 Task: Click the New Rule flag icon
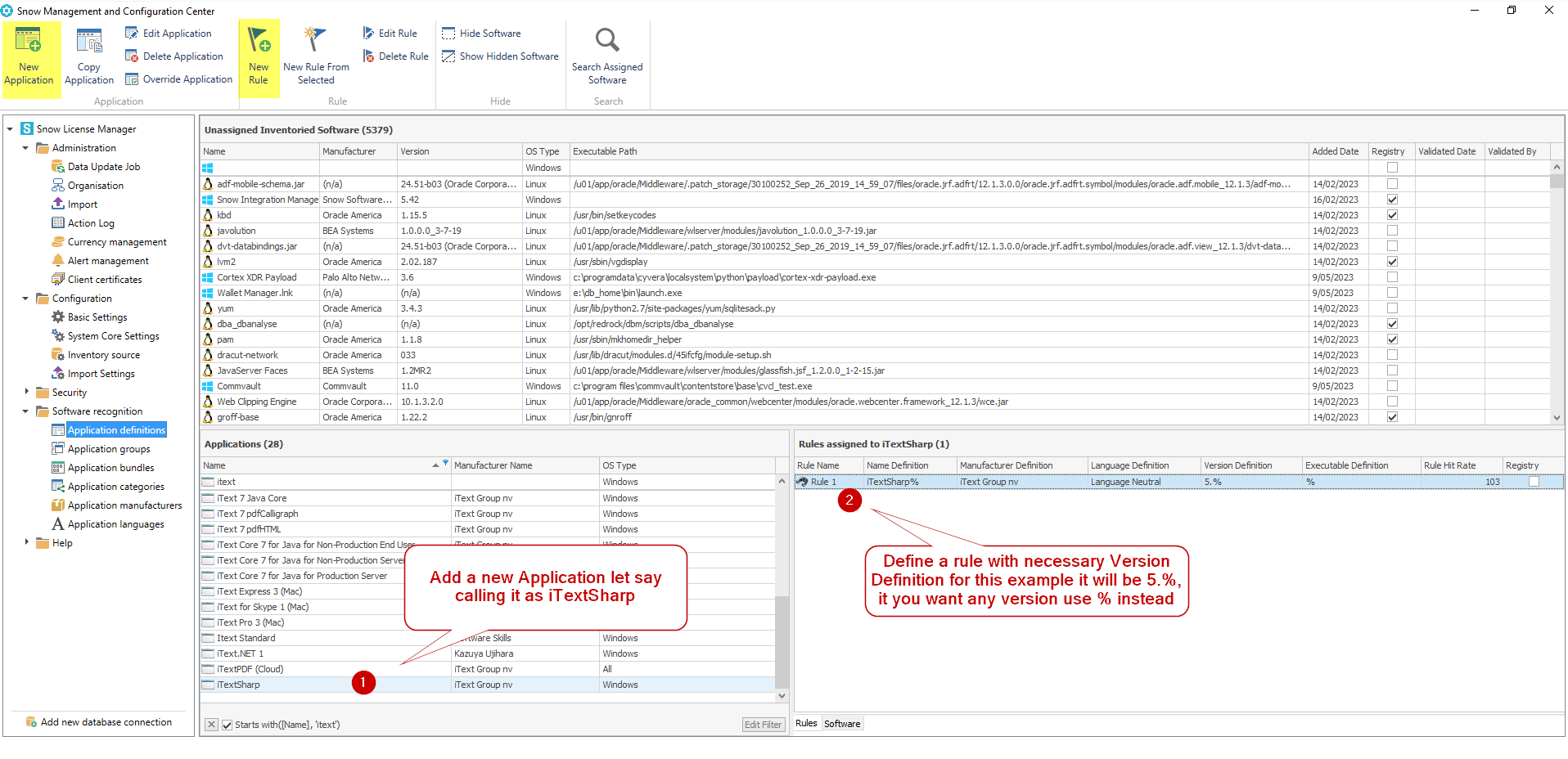click(x=259, y=40)
